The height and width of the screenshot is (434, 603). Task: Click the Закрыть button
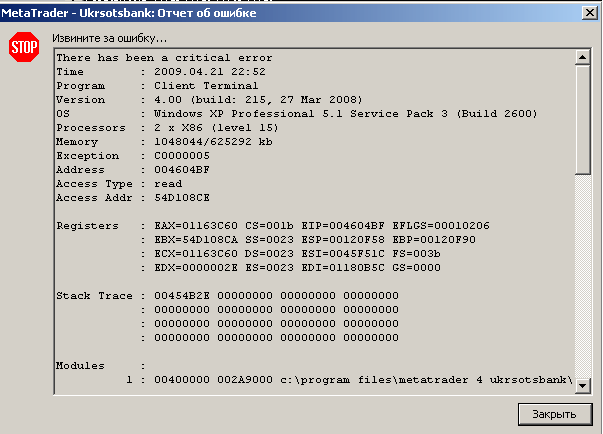pos(555,414)
